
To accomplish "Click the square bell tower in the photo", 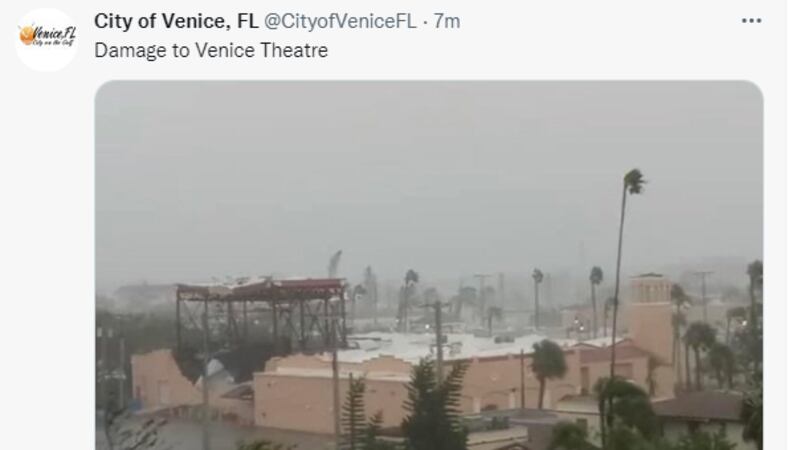I will pyautogui.click(x=651, y=319).
